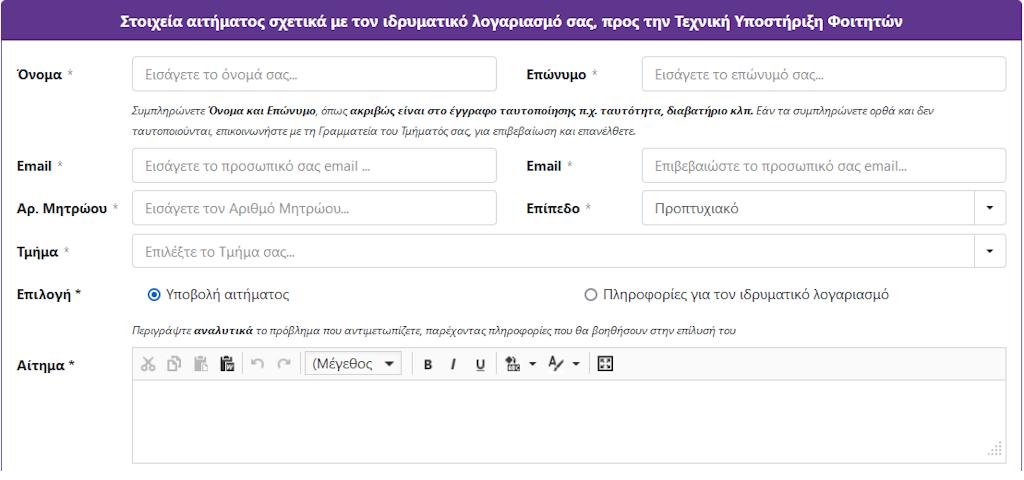Click the Copy icon in editor toolbar
This screenshot has height=480, width=1024.
(x=174, y=364)
